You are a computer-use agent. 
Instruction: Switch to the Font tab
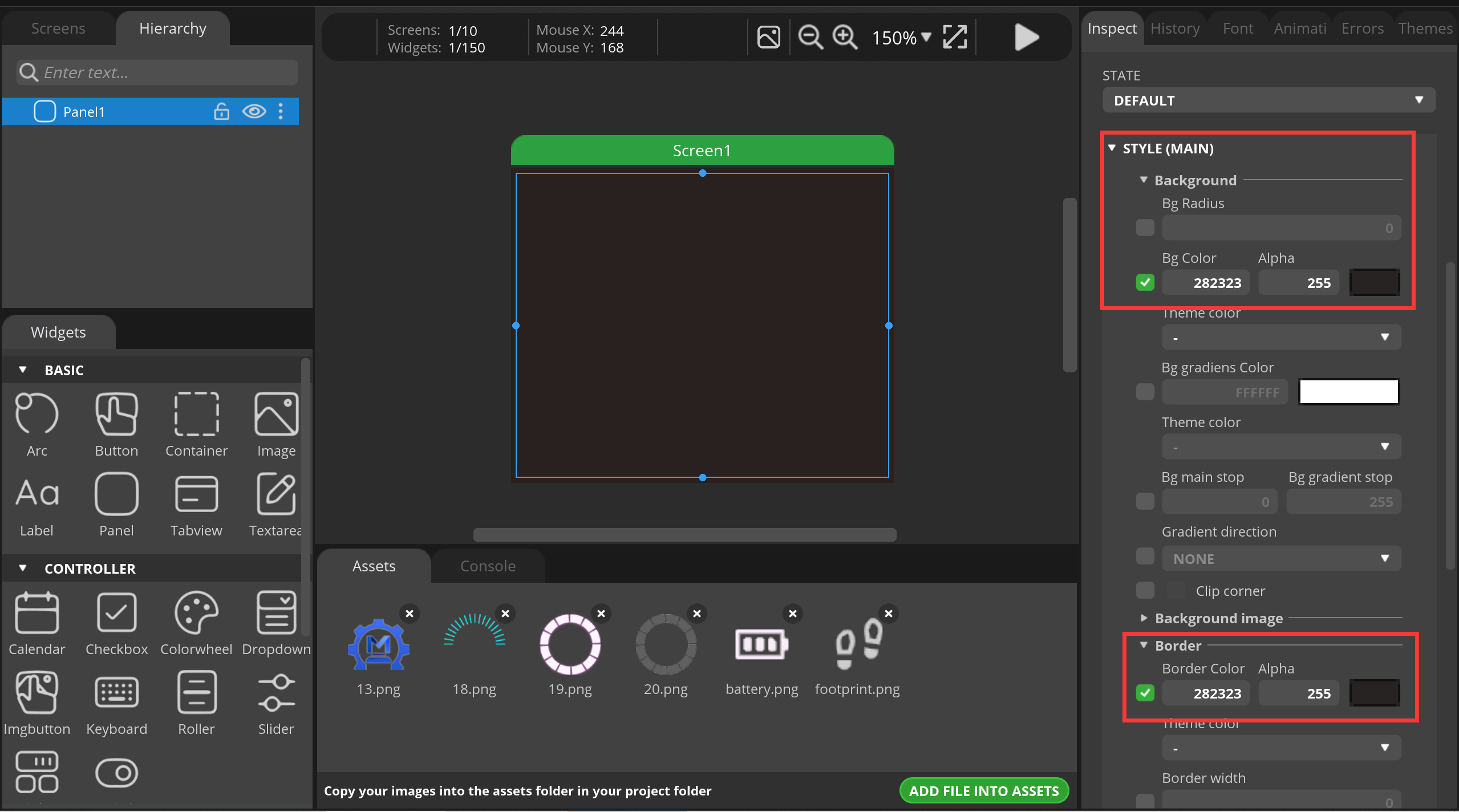[x=1238, y=28]
